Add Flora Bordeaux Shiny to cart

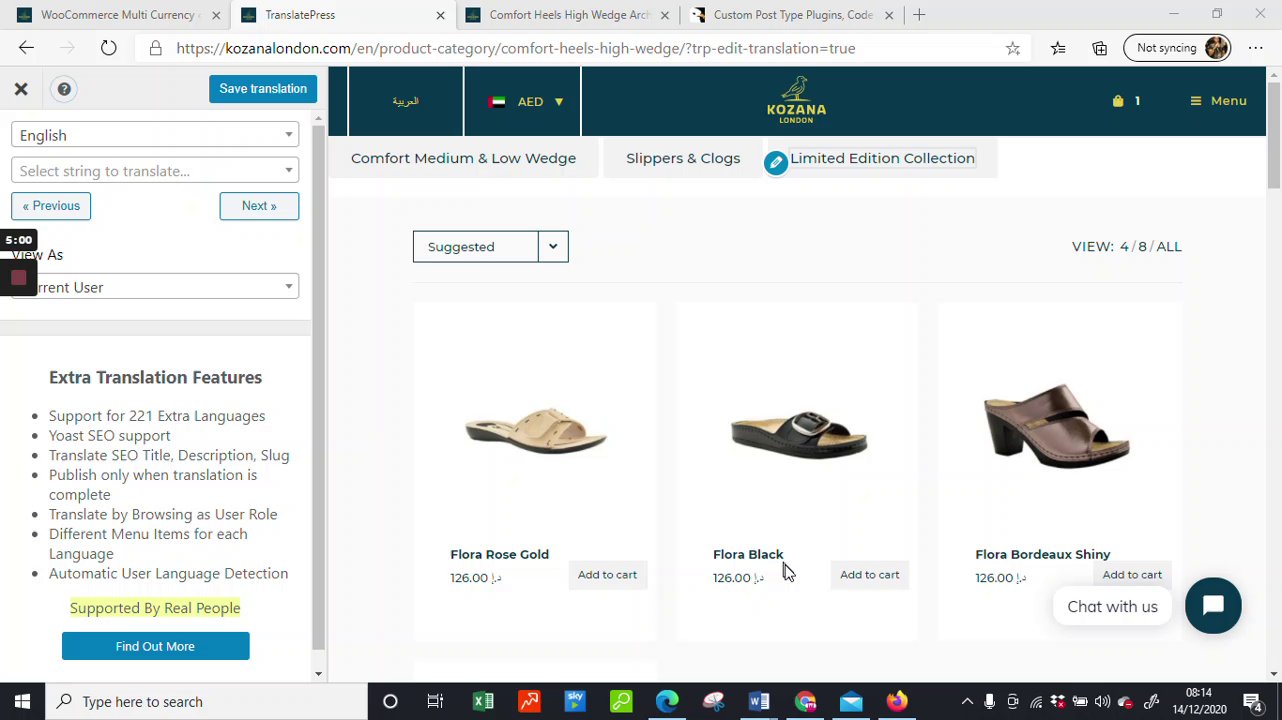tap(1132, 575)
